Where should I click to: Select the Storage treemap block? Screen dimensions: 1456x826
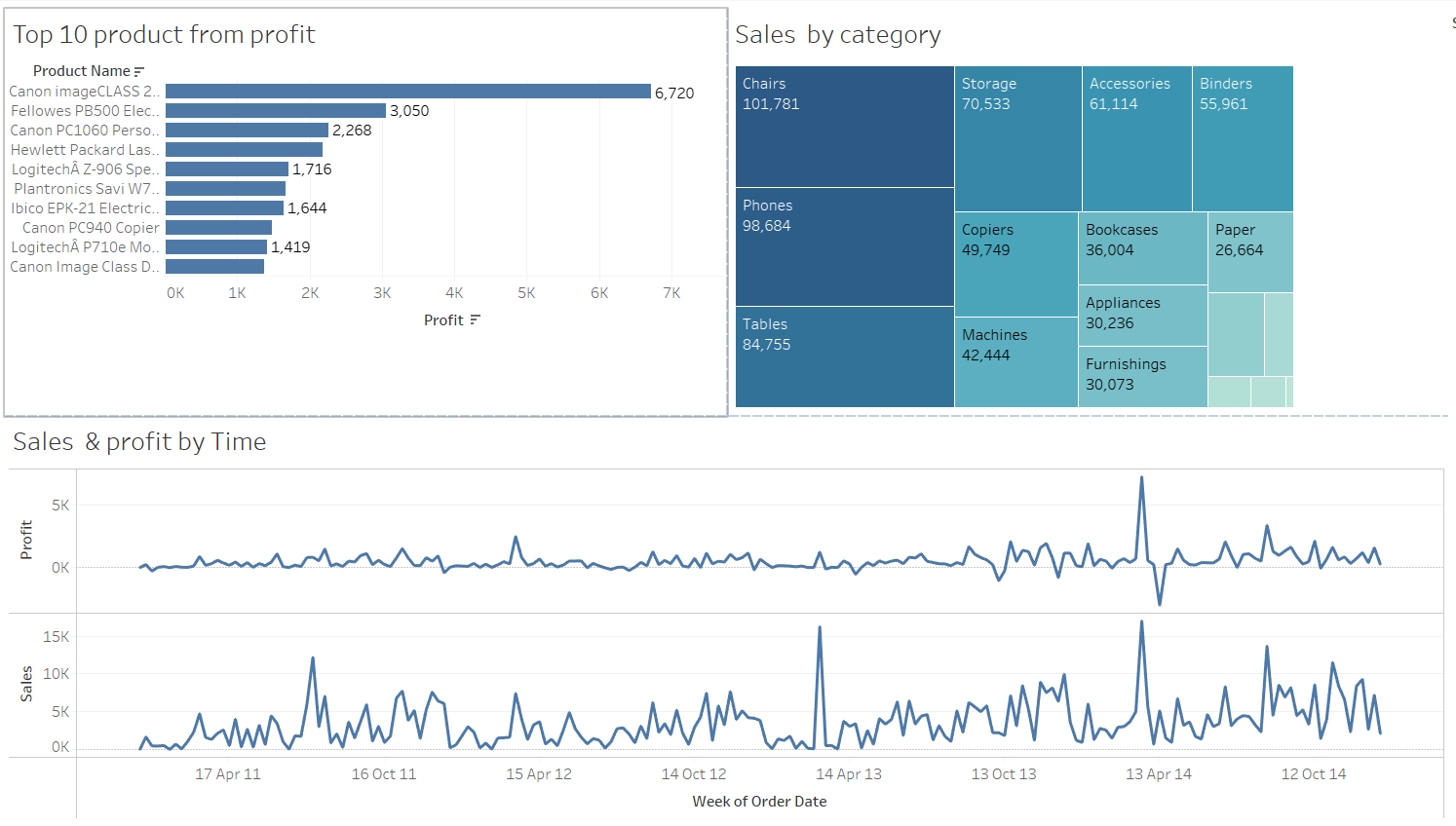click(x=1017, y=138)
